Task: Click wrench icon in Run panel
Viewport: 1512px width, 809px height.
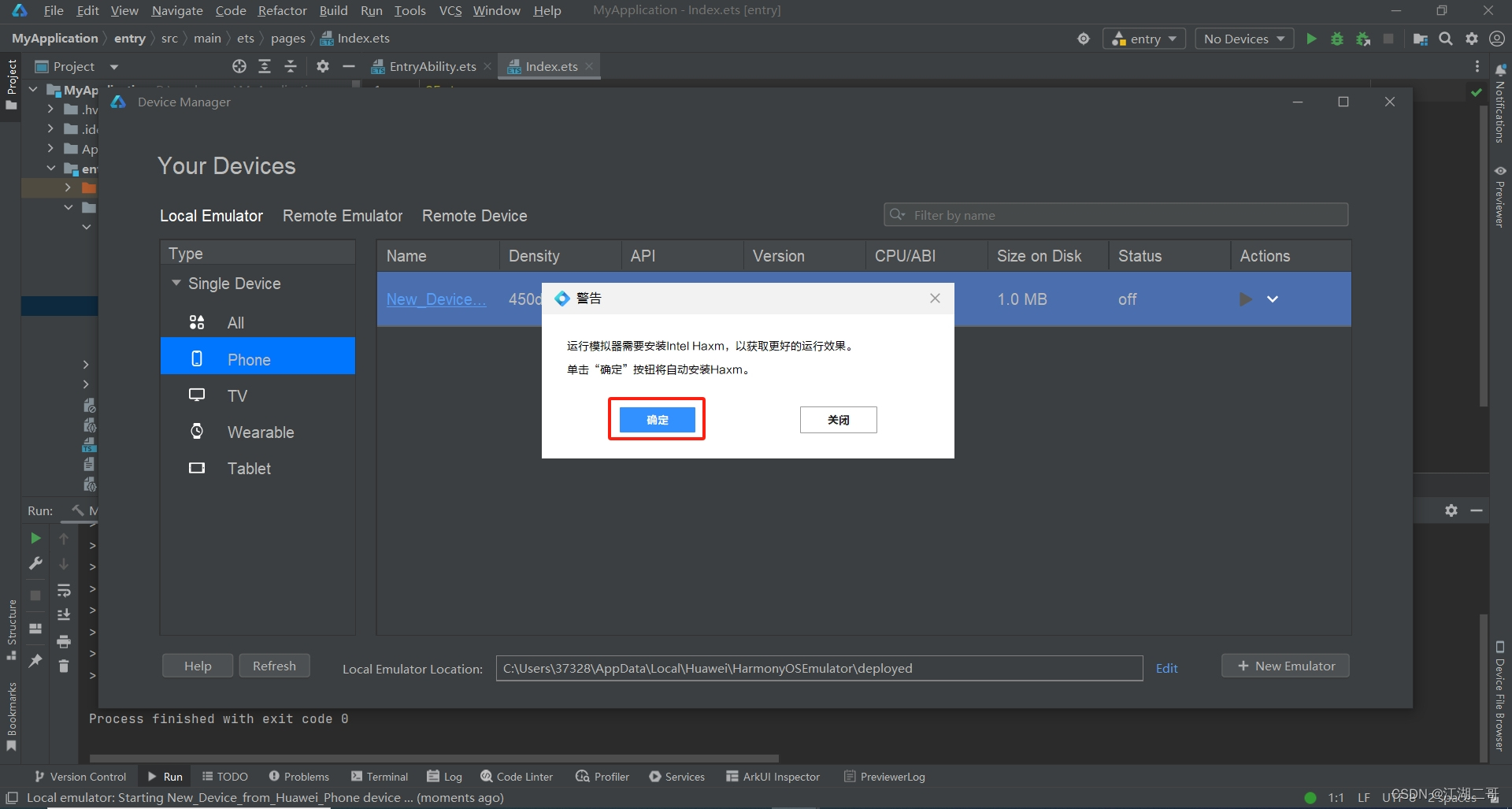Action: (x=35, y=563)
